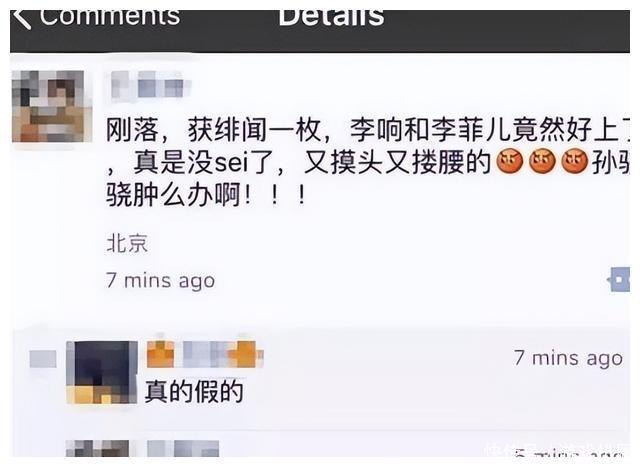Viewport: 640px width, 467px height.
Task: Tap the first angry emoji in post
Action: pyautogui.click(x=509, y=162)
